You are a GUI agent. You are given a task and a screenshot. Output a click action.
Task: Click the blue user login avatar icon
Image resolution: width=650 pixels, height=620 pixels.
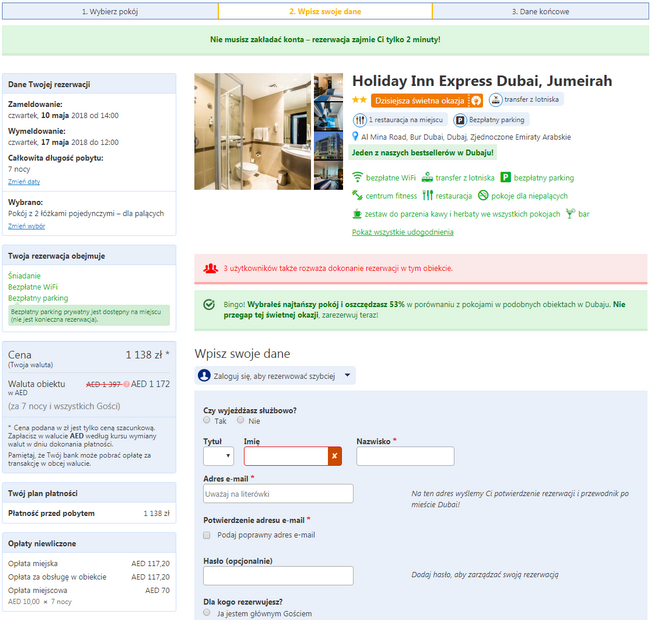coord(204,375)
